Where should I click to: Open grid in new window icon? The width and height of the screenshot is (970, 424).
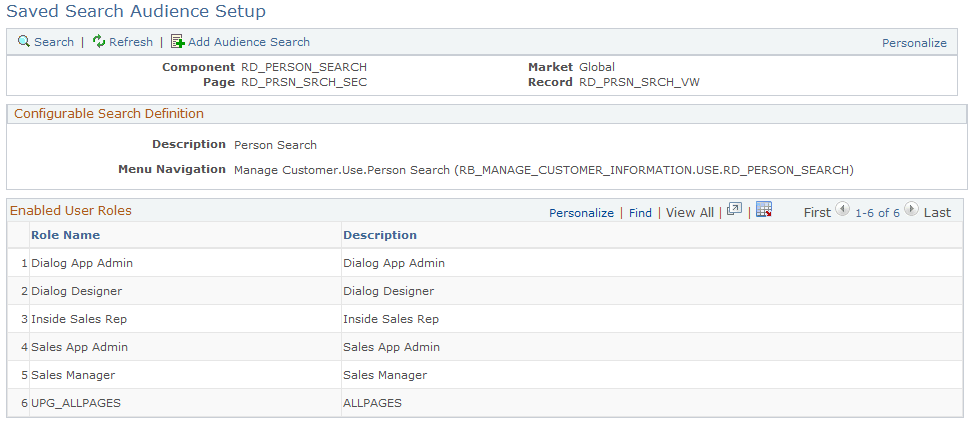pos(734,209)
